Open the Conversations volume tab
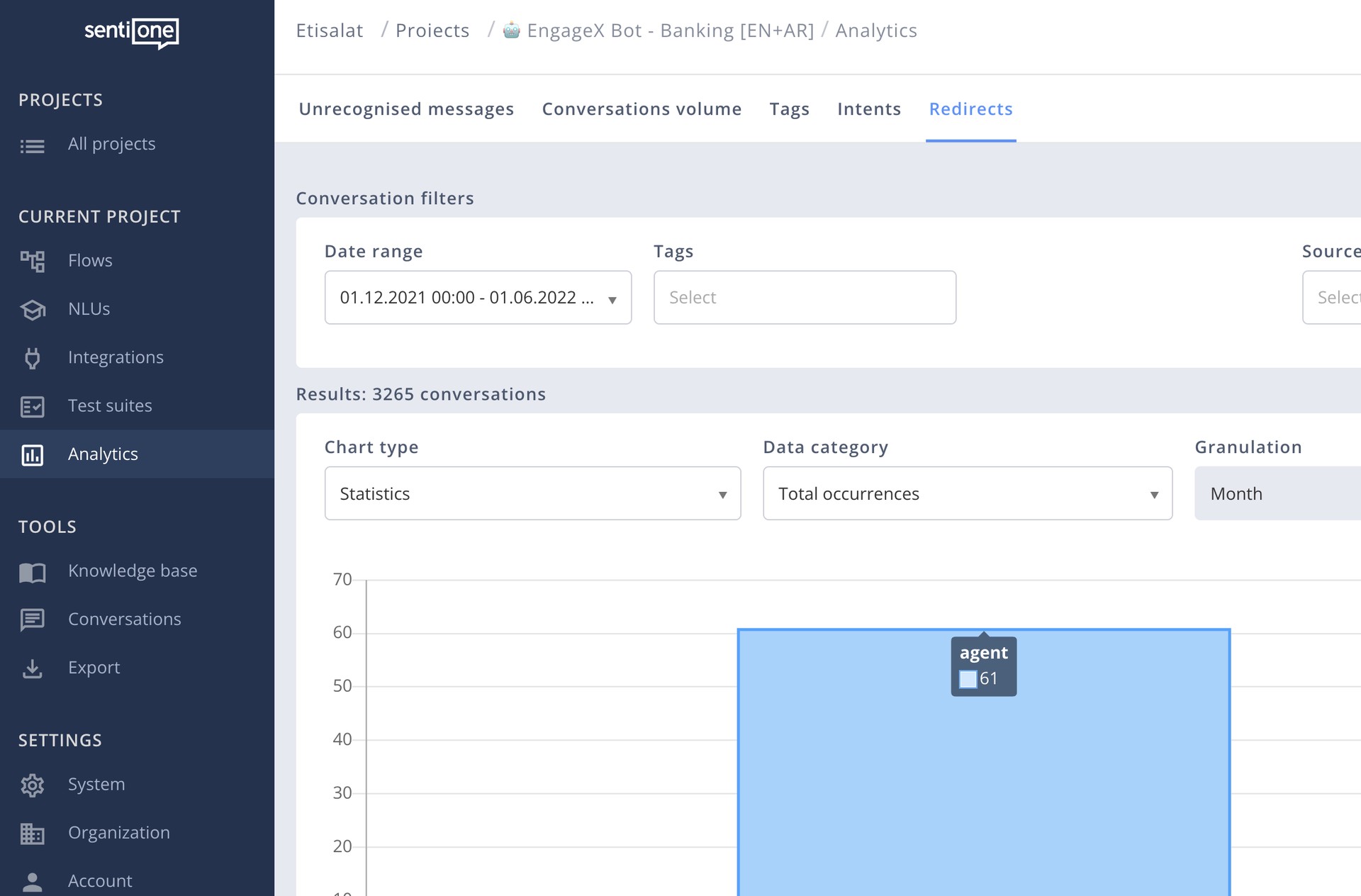Viewport: 1361px width, 896px height. coord(642,109)
